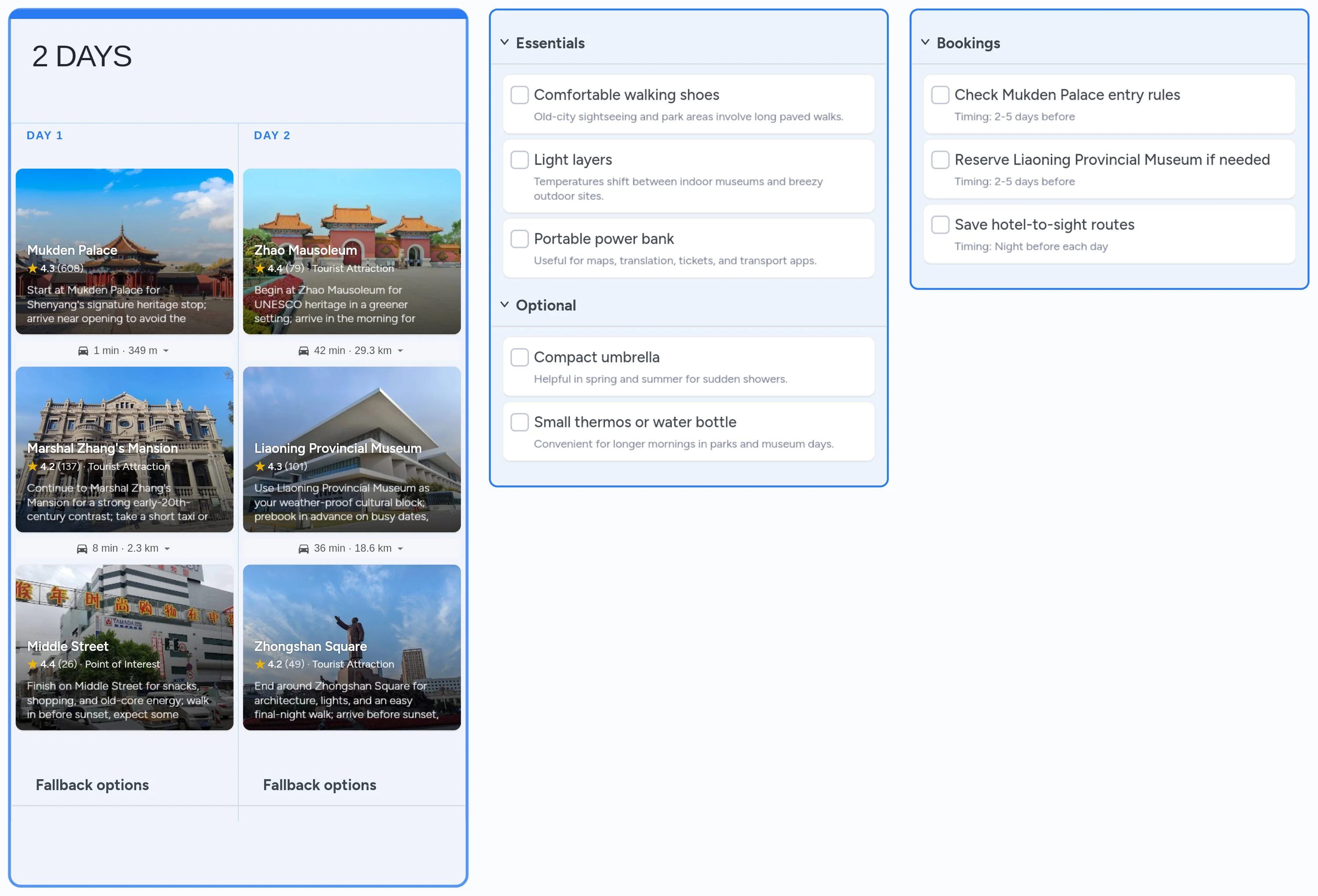Select the star rating on Mukden Palace card
Viewport: 1318px width, 896px height.
pos(33,268)
